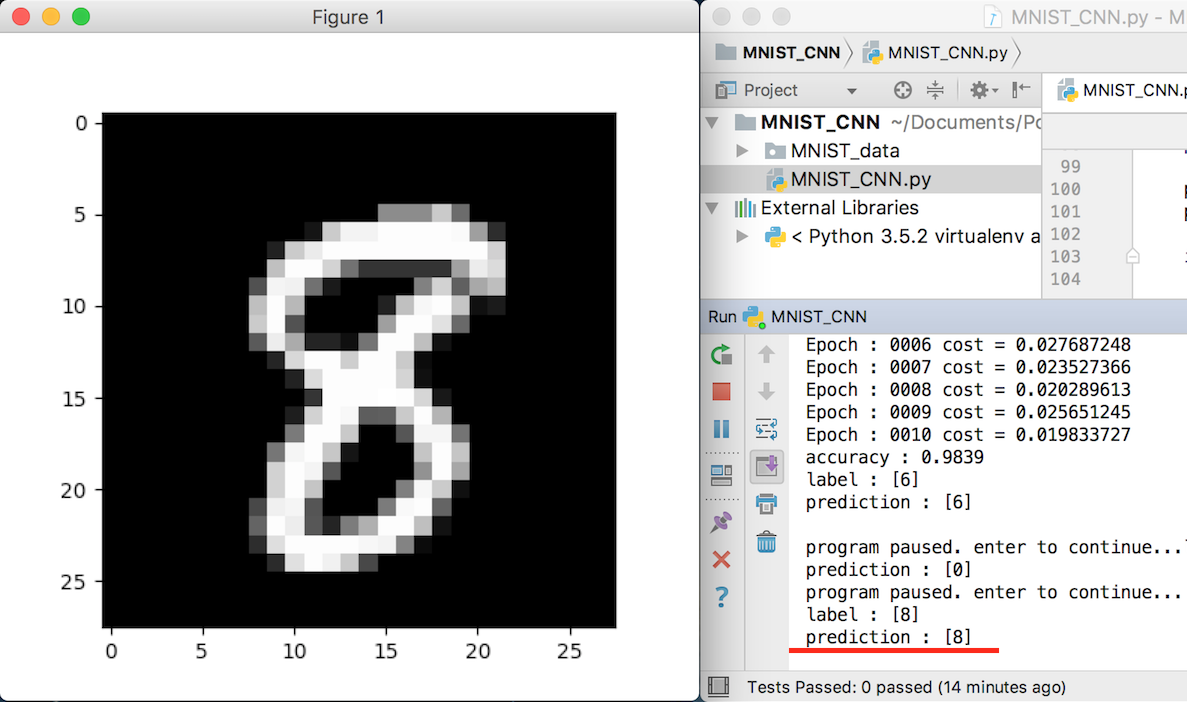
Task: Click the Figure 1 window title
Action: [x=348, y=17]
